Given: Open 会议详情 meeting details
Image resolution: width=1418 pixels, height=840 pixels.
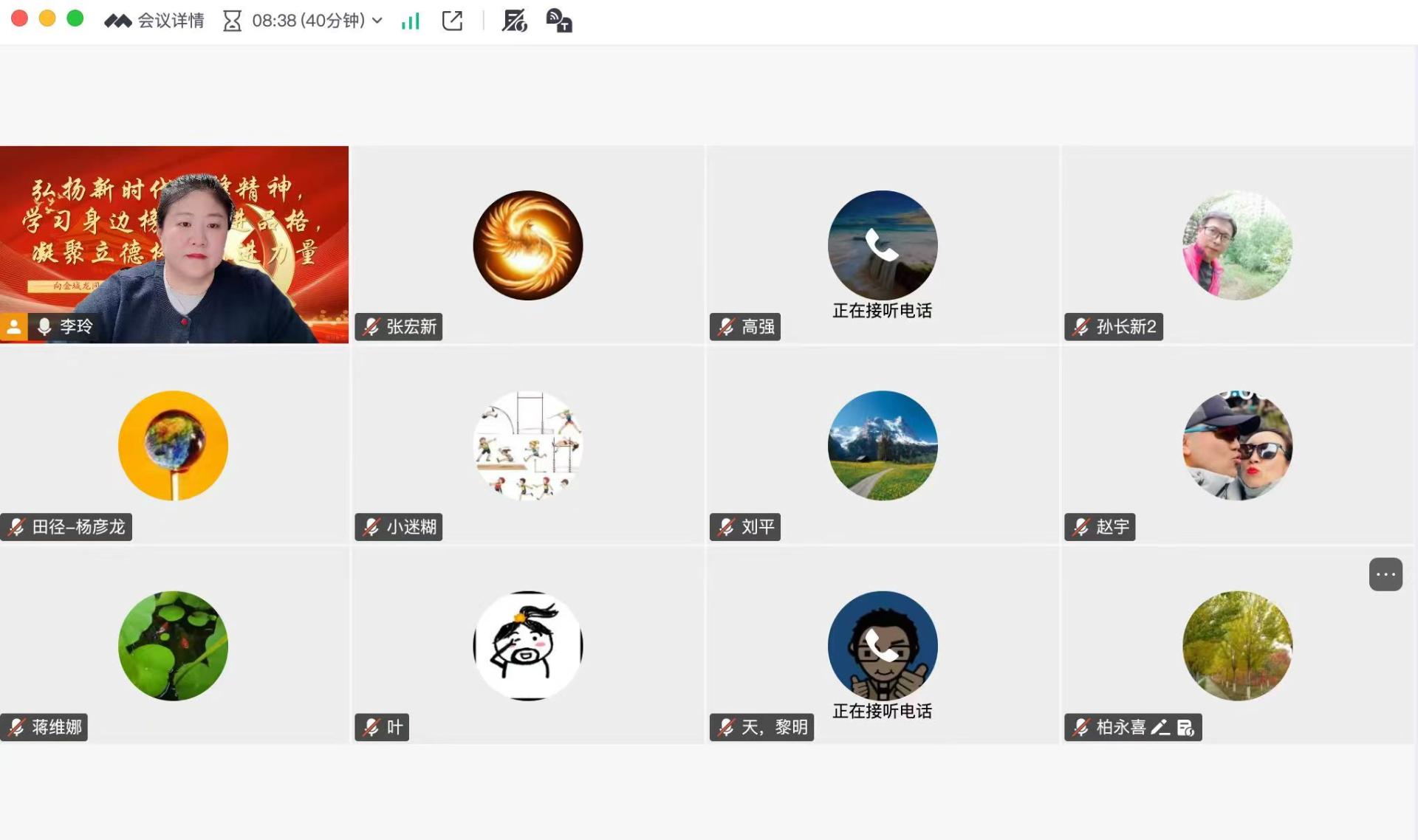Looking at the screenshot, I should click(170, 20).
